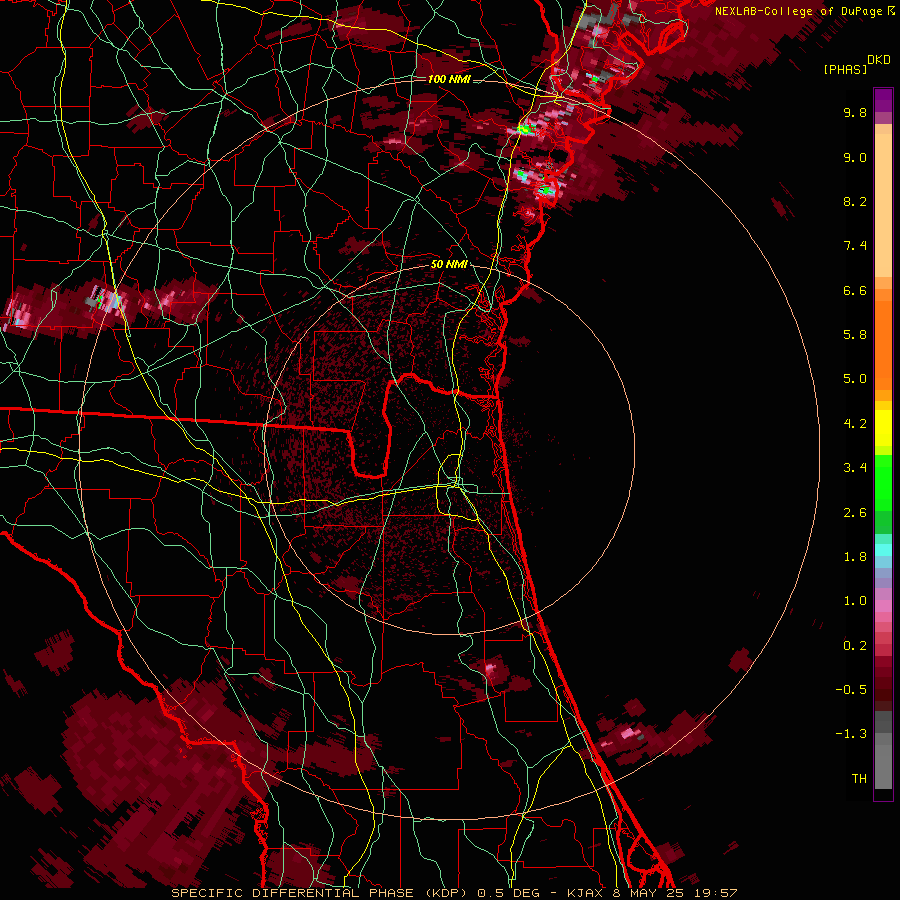
Task: Click the [PHAS] label above the color scale
Action: point(845,69)
